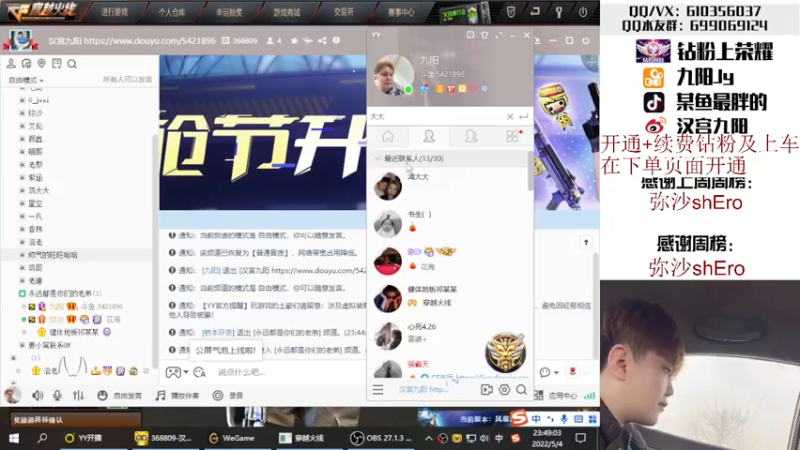Expand the 一凡 sub-channel
This screenshot has height=450, width=800.
22,216
